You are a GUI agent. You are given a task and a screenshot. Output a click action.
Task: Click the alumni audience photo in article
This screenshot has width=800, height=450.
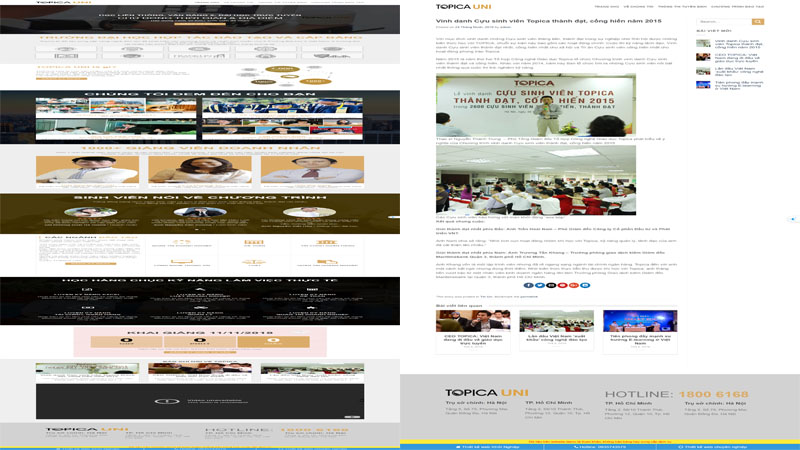click(536, 180)
